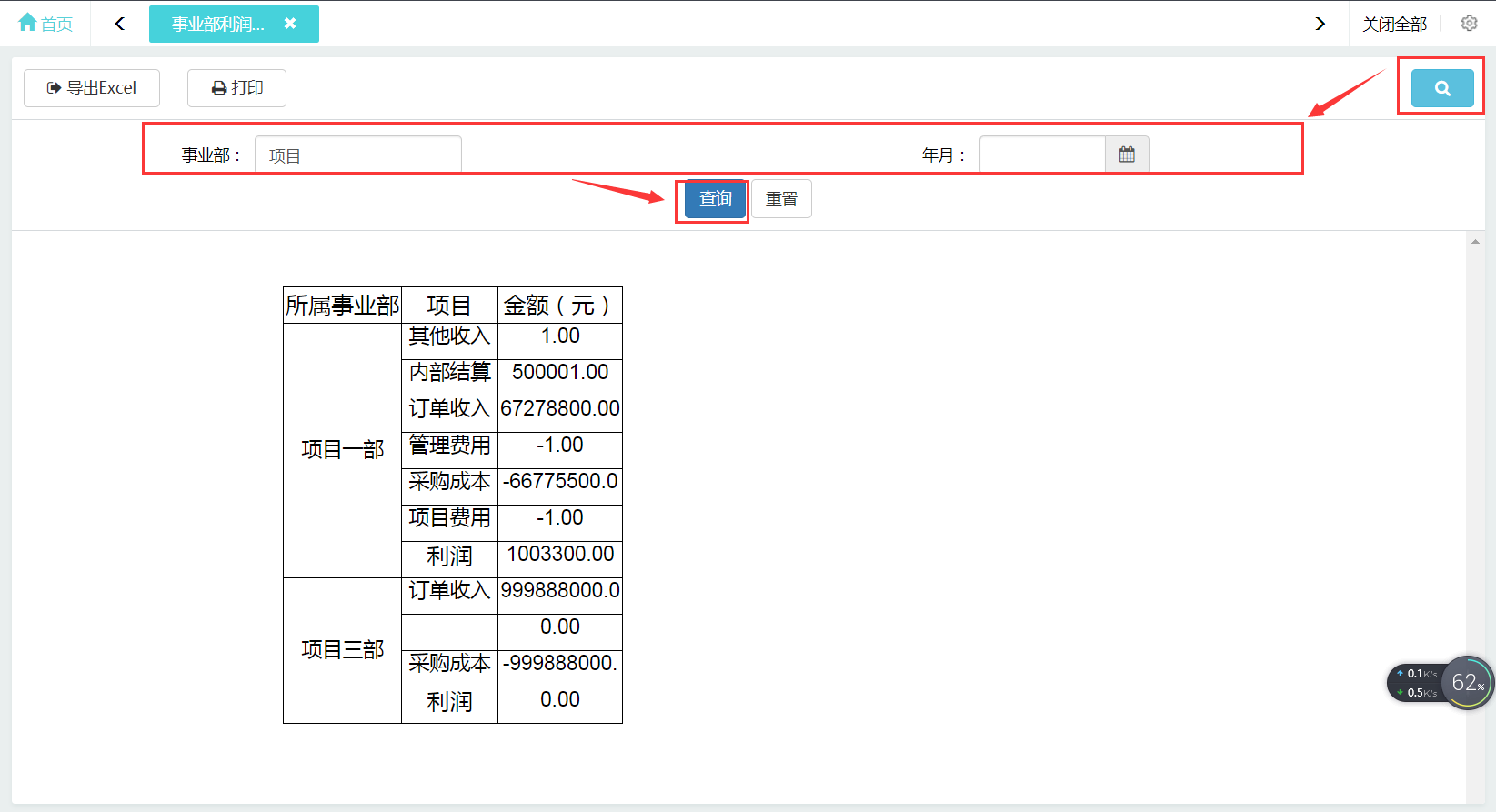This screenshot has height=812, width=1496.
Task: Switch to the 事业部利润 tab
Action: 218,25
